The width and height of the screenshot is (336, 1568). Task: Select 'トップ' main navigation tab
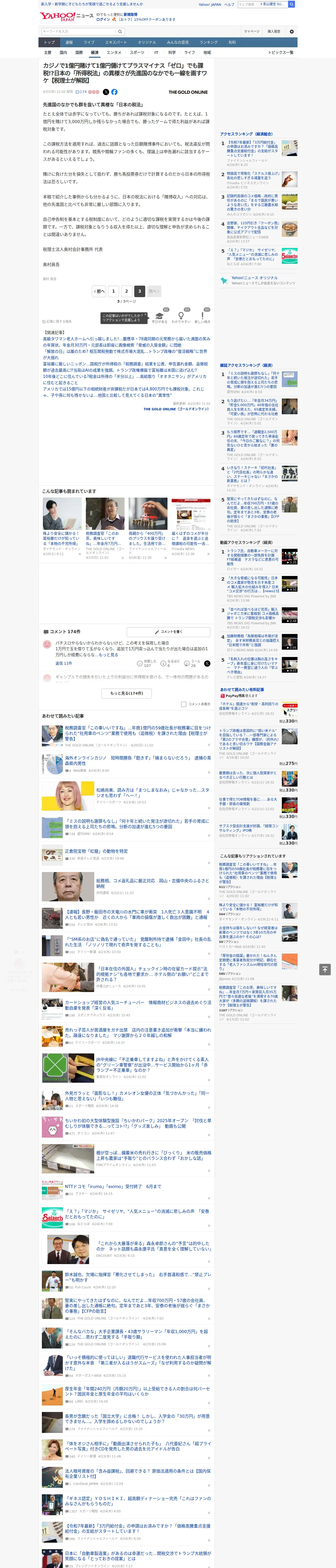49,43
